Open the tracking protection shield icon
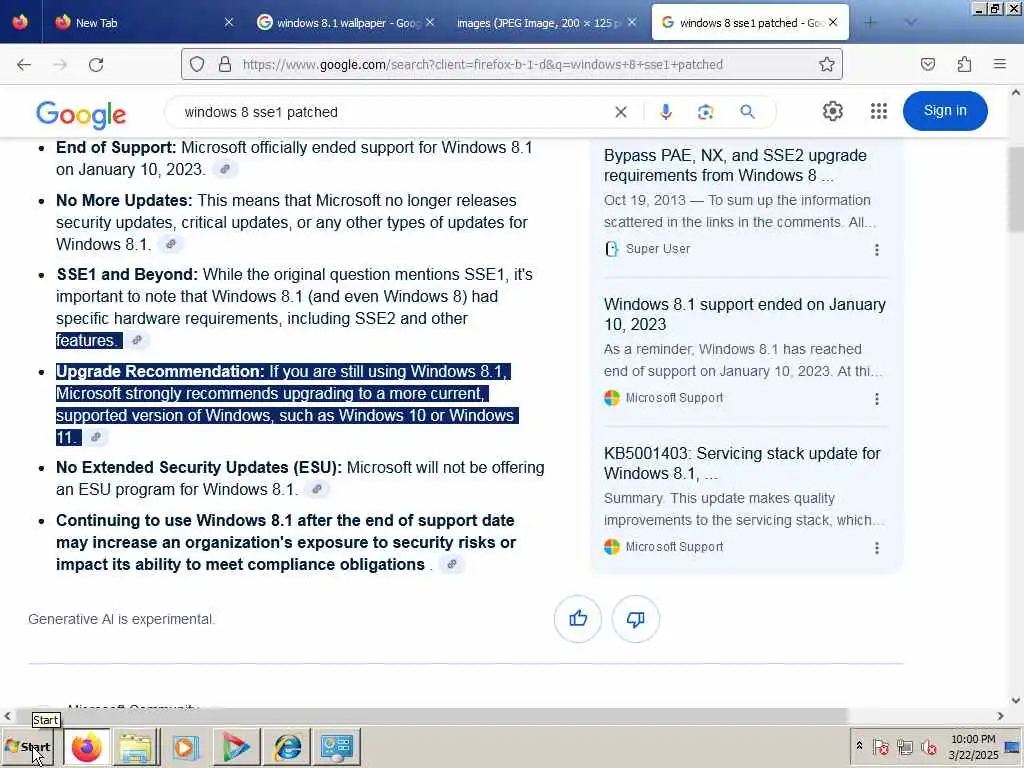 197,64
